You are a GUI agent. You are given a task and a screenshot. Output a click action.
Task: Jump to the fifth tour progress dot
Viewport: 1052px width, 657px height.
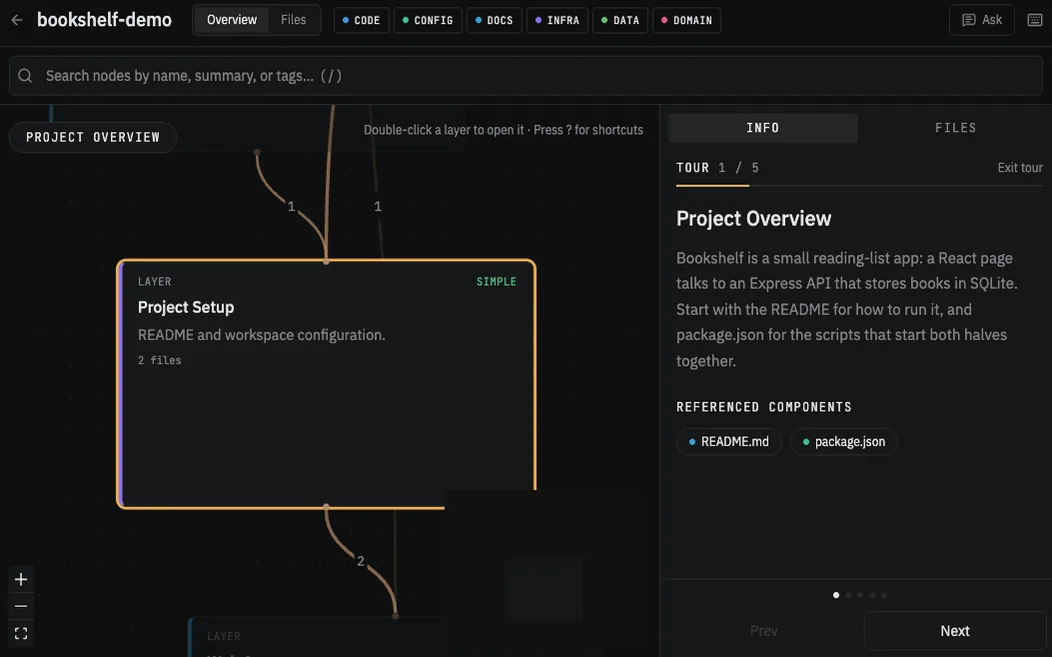884,595
